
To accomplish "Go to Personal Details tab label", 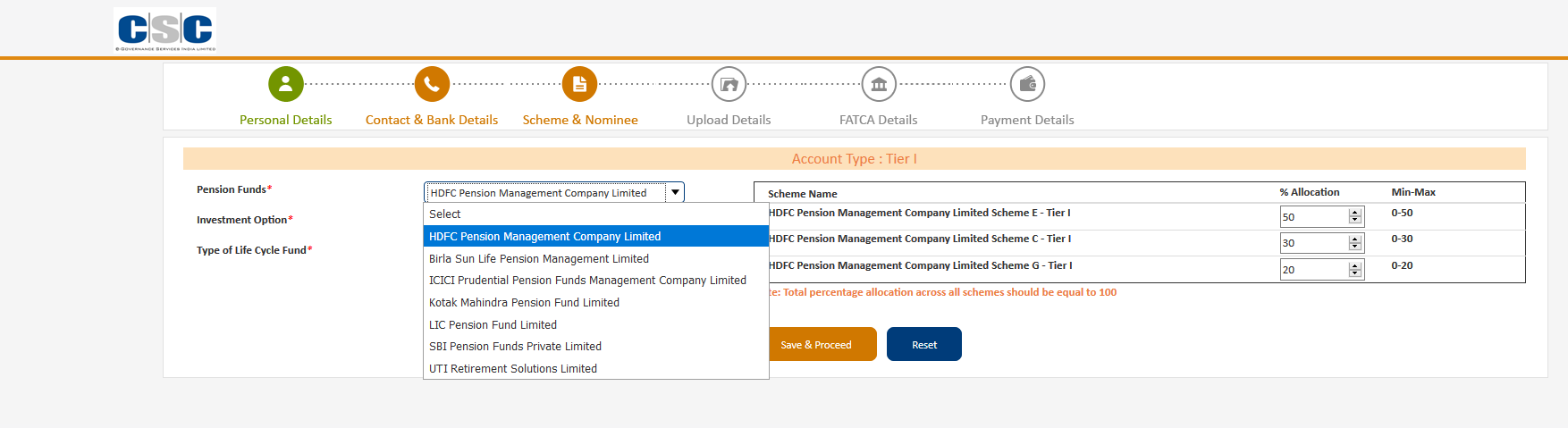I will tap(286, 120).
